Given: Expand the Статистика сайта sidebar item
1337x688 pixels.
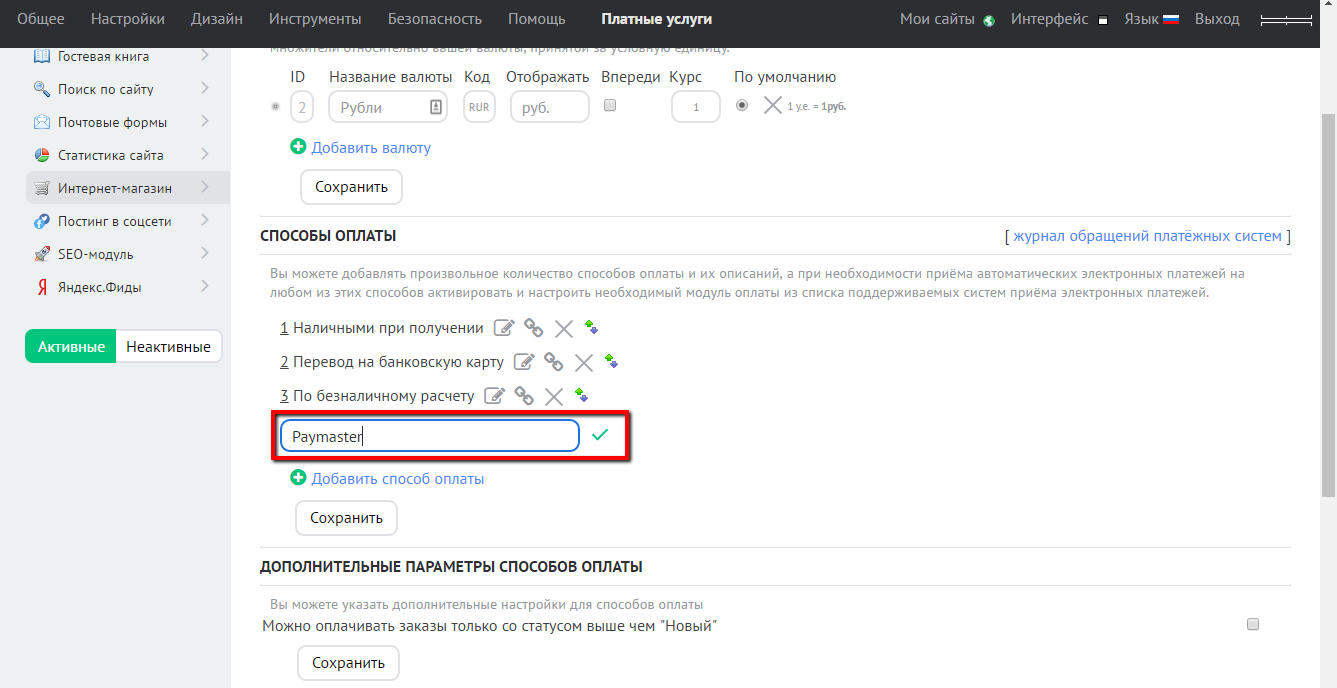Looking at the screenshot, I should click(x=204, y=154).
